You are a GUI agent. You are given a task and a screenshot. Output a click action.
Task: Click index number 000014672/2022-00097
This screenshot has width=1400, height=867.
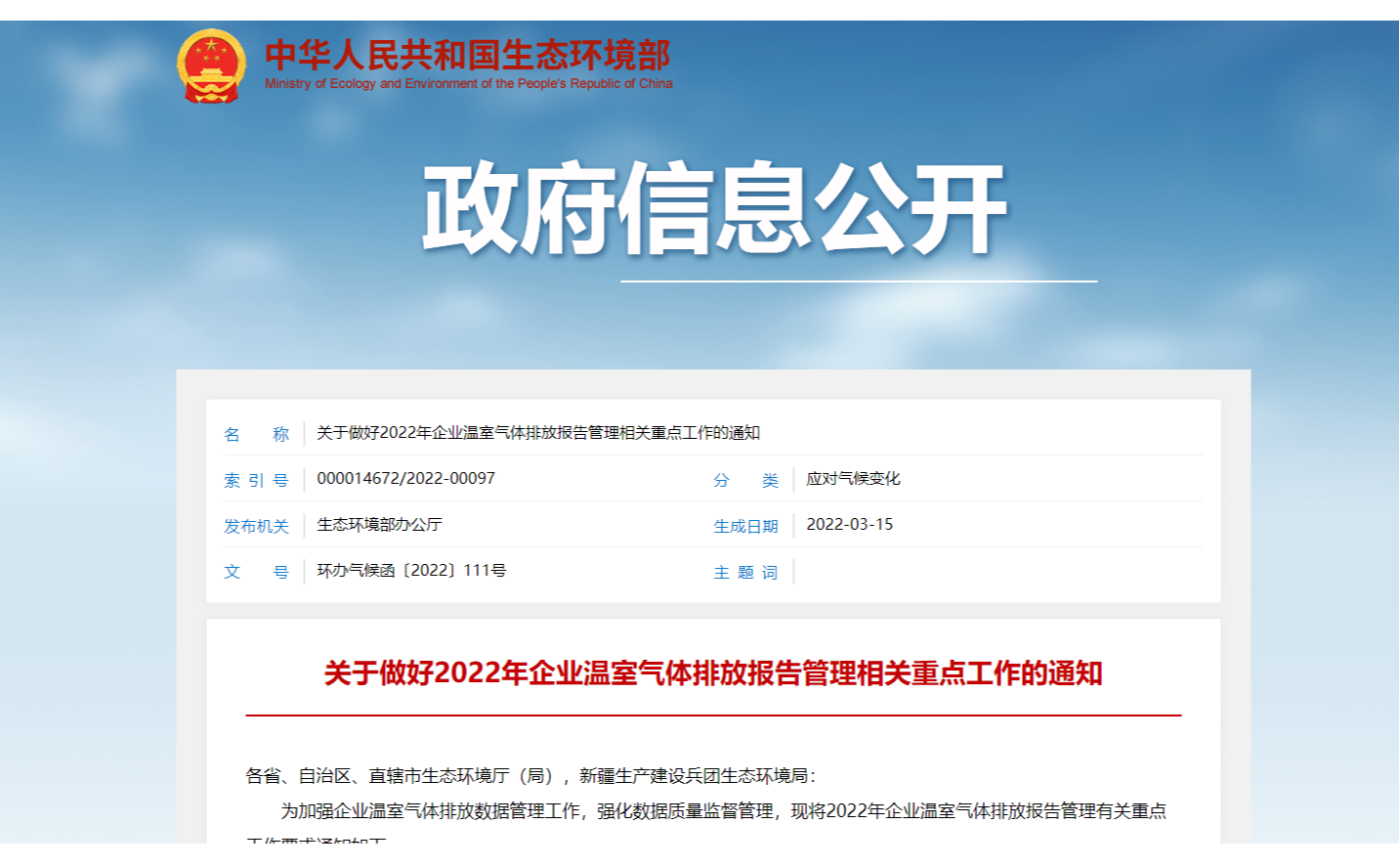405,479
